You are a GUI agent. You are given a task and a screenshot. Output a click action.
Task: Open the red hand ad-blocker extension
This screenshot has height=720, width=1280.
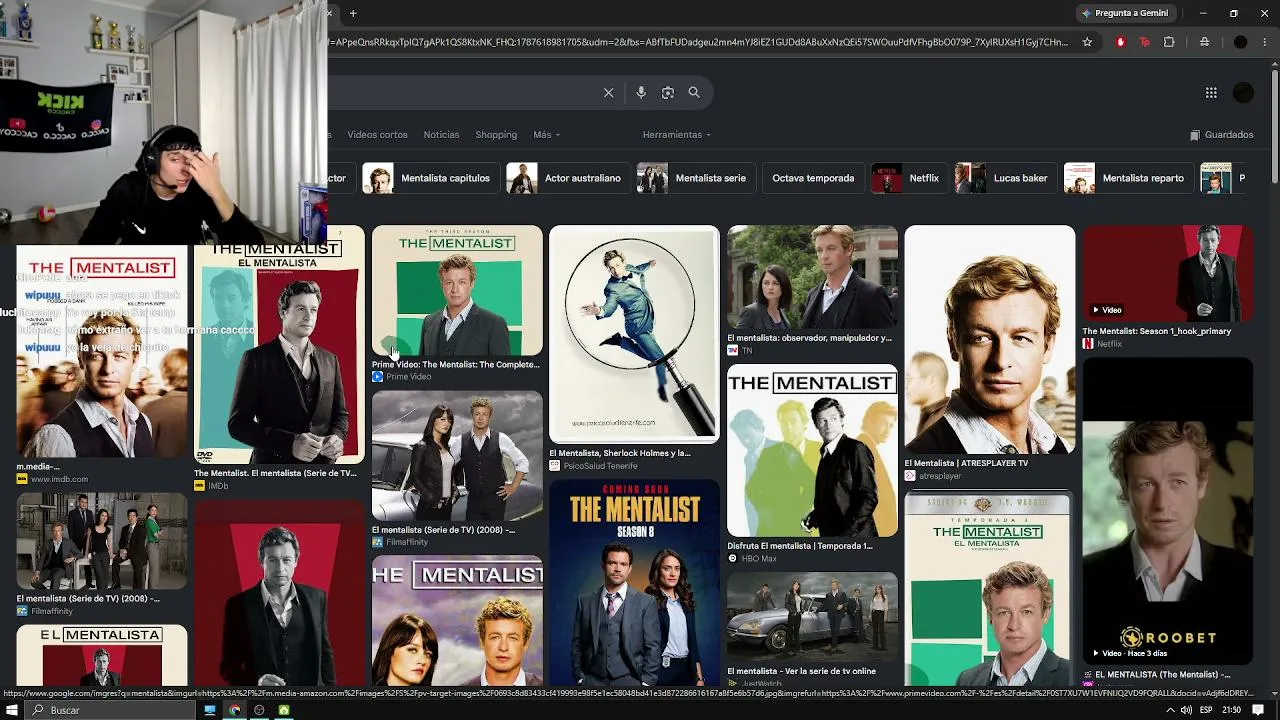pyautogui.click(x=1120, y=42)
